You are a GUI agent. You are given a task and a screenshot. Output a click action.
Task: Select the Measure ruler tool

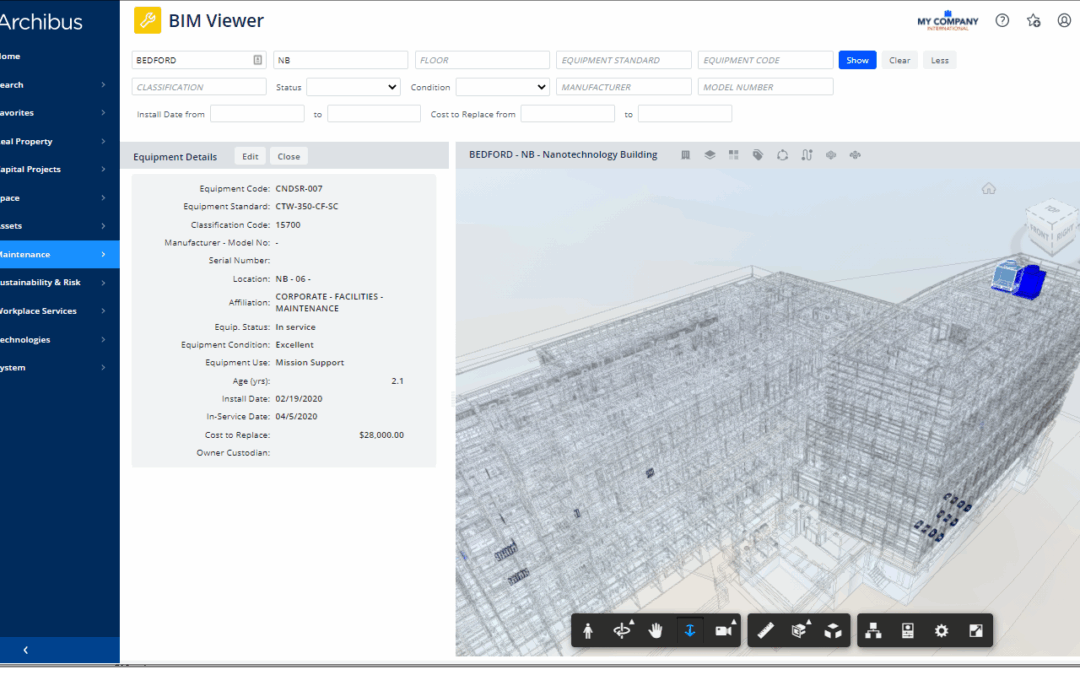[765, 630]
